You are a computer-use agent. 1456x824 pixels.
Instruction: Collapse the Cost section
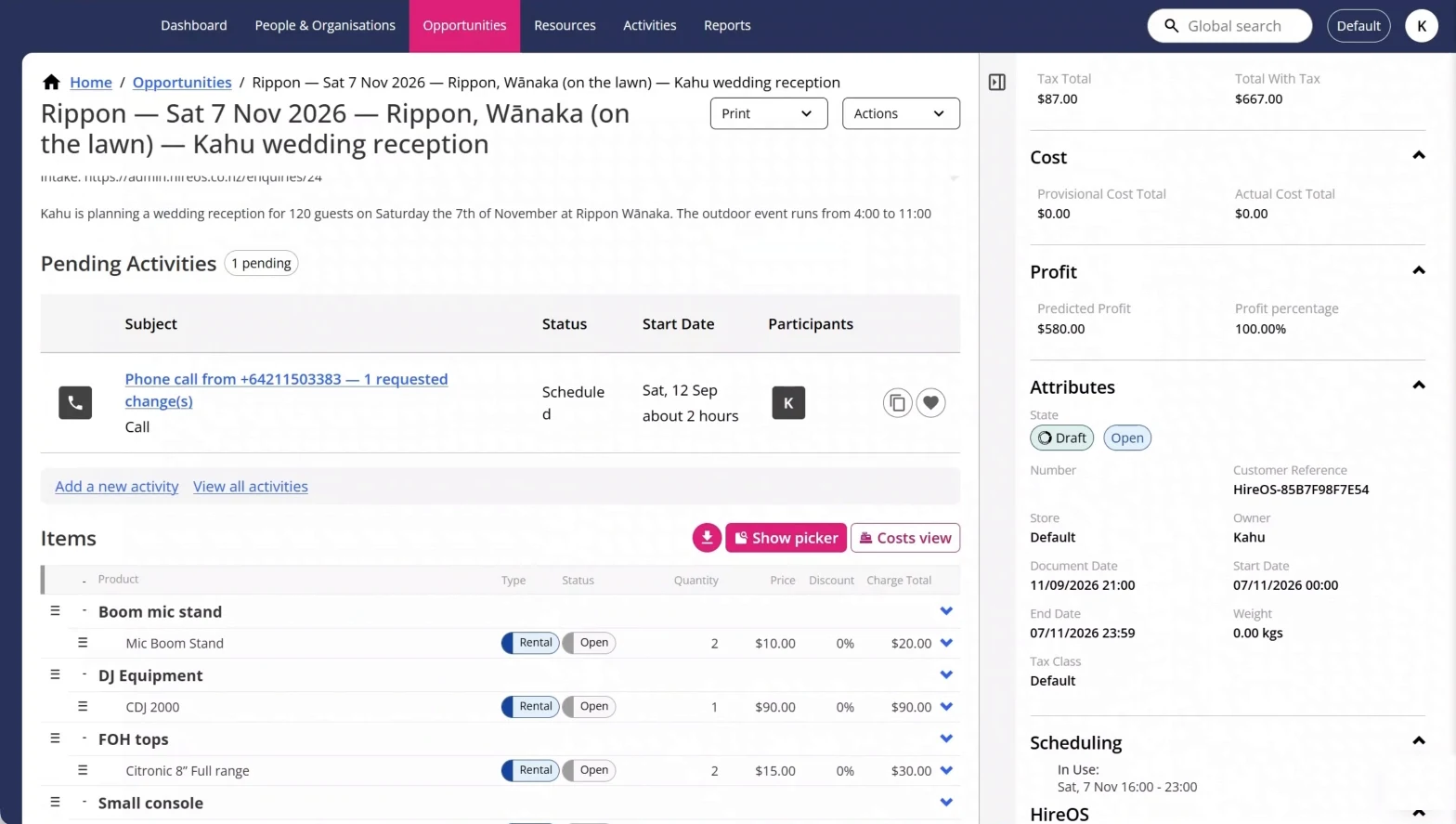pos(1419,155)
